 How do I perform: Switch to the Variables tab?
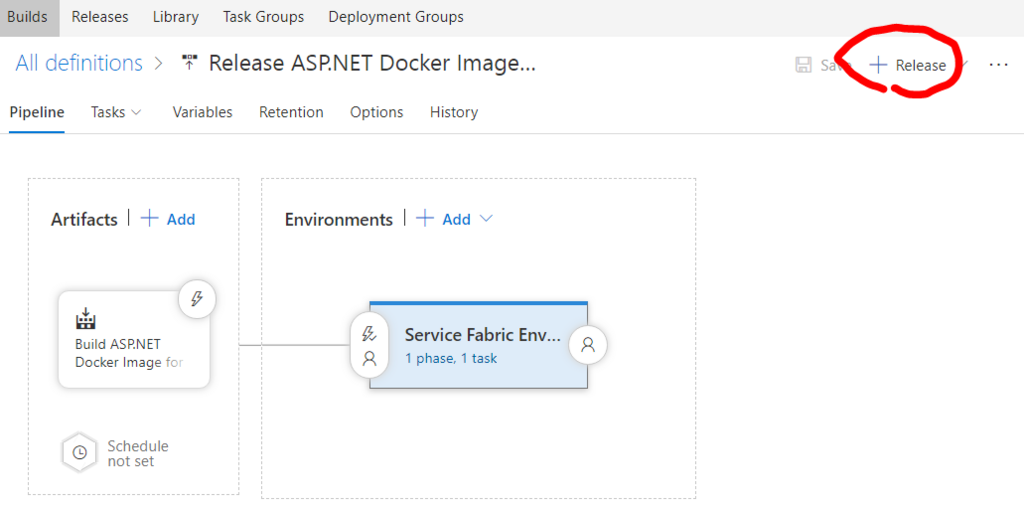(x=202, y=112)
